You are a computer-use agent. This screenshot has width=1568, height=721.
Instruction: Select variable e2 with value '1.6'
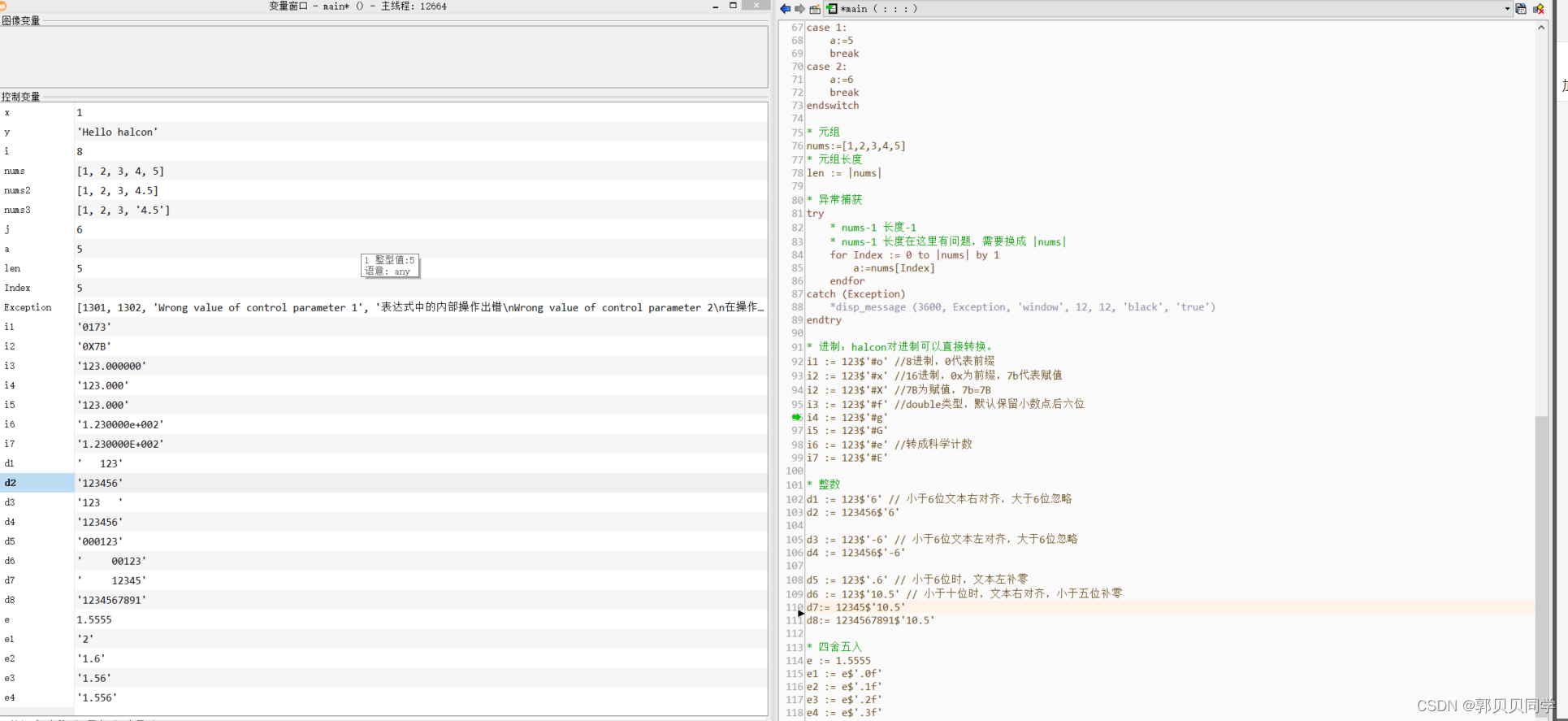383,658
